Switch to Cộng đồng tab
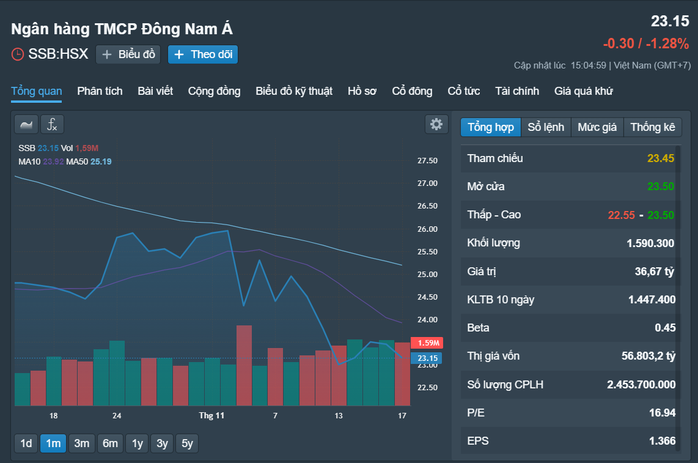Screen dimensions: 698x463 214,91
